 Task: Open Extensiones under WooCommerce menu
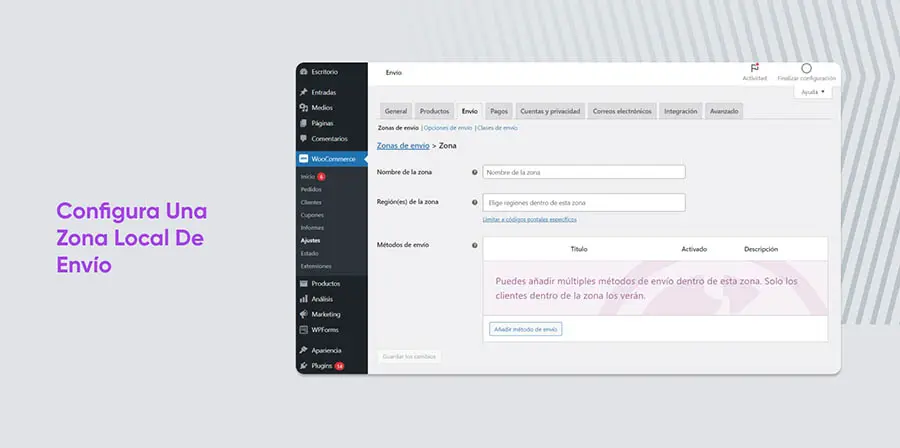(316, 267)
